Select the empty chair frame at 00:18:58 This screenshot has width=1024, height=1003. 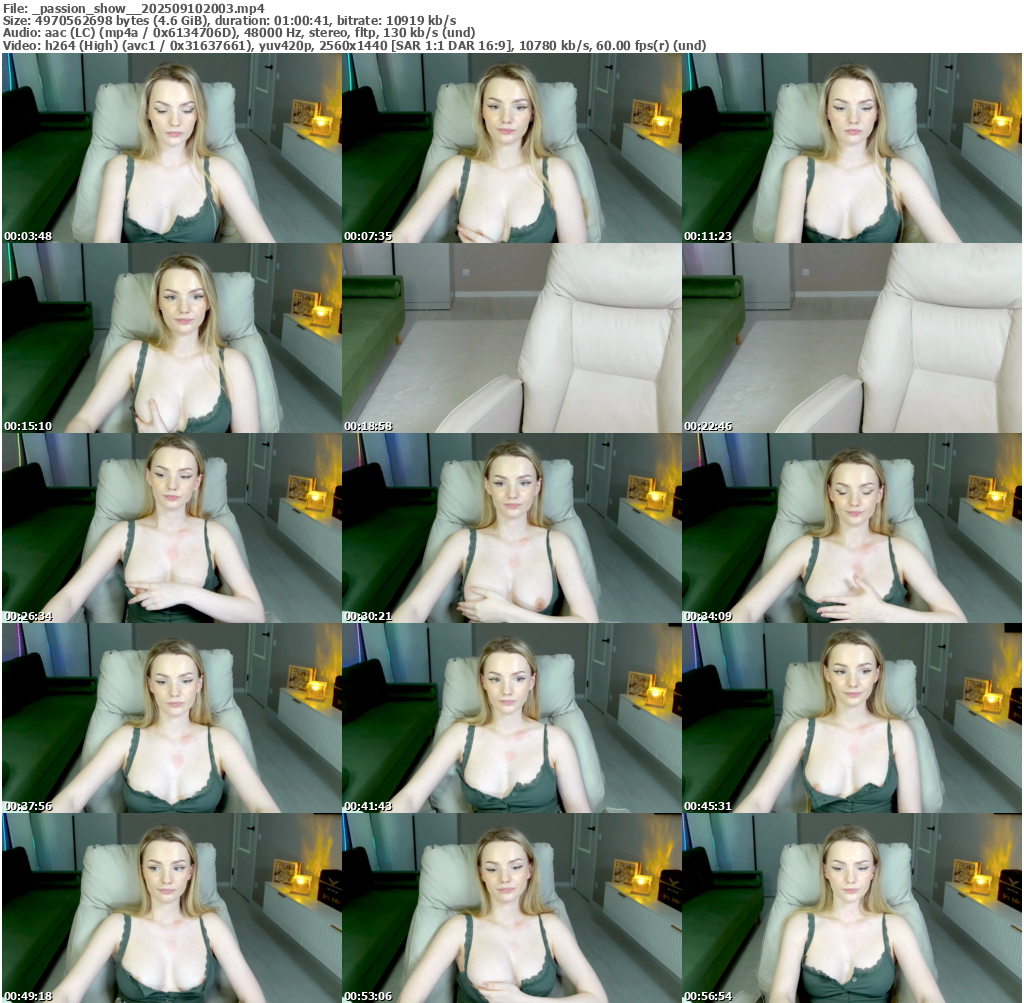(x=511, y=338)
